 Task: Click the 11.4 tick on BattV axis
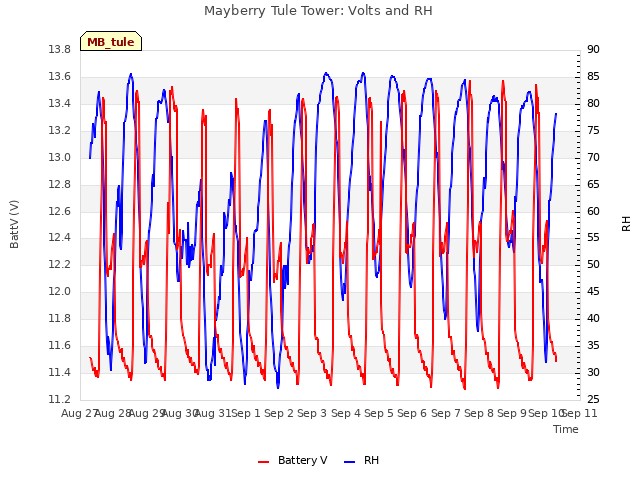pos(60,372)
